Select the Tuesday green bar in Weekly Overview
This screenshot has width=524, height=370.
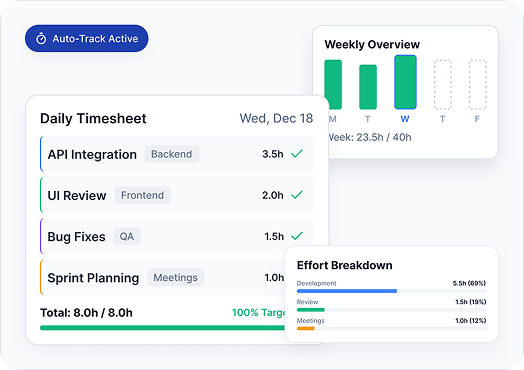tap(368, 87)
